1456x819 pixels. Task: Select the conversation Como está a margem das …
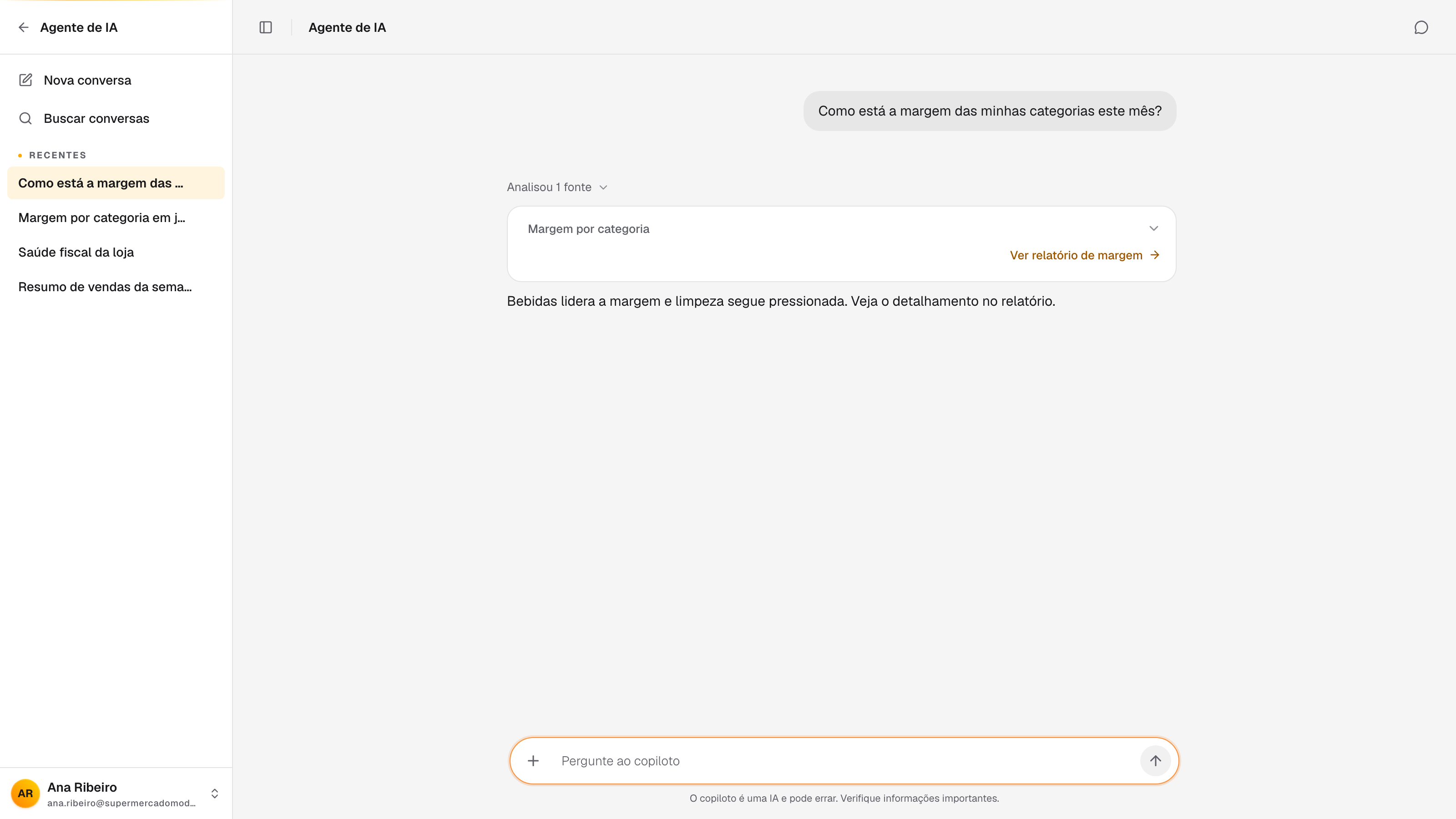coord(116,182)
